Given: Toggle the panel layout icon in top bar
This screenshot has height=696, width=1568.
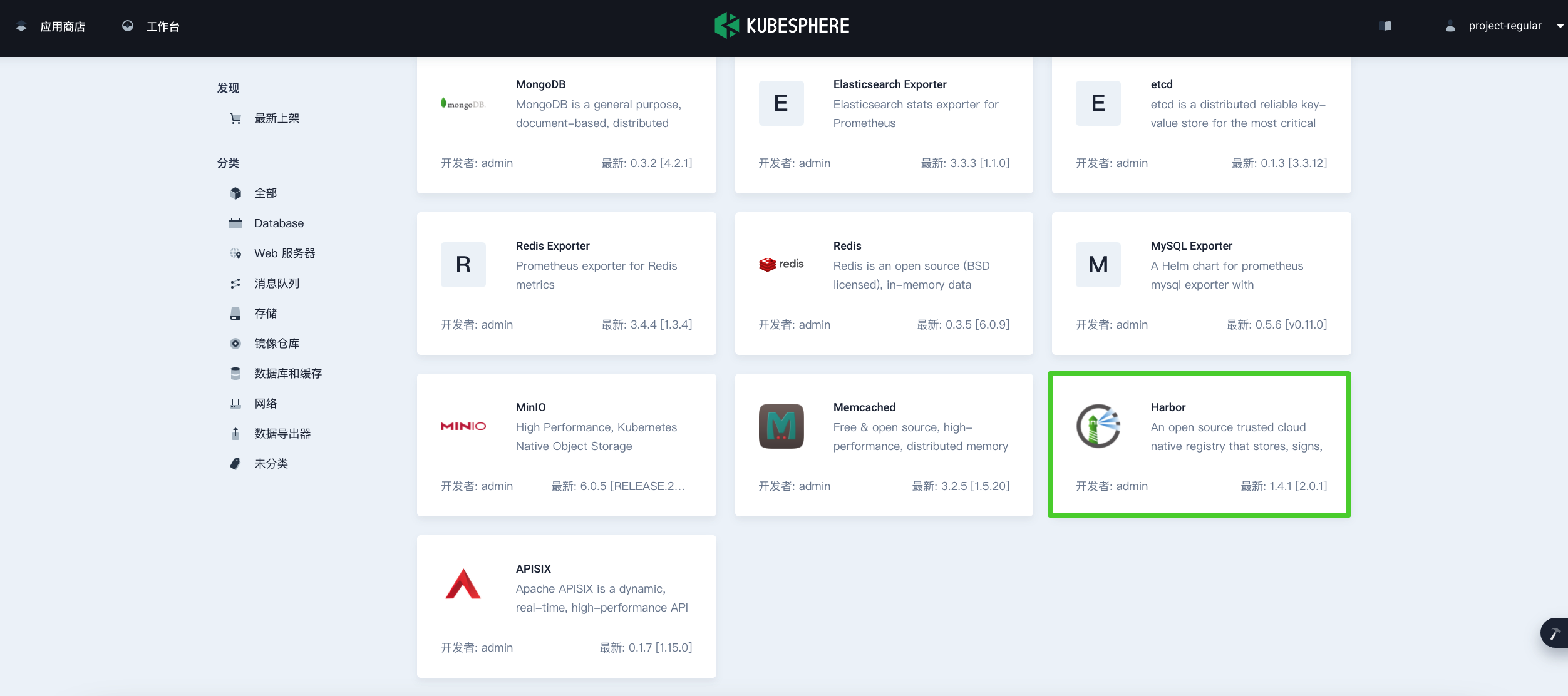Looking at the screenshot, I should point(1385,26).
